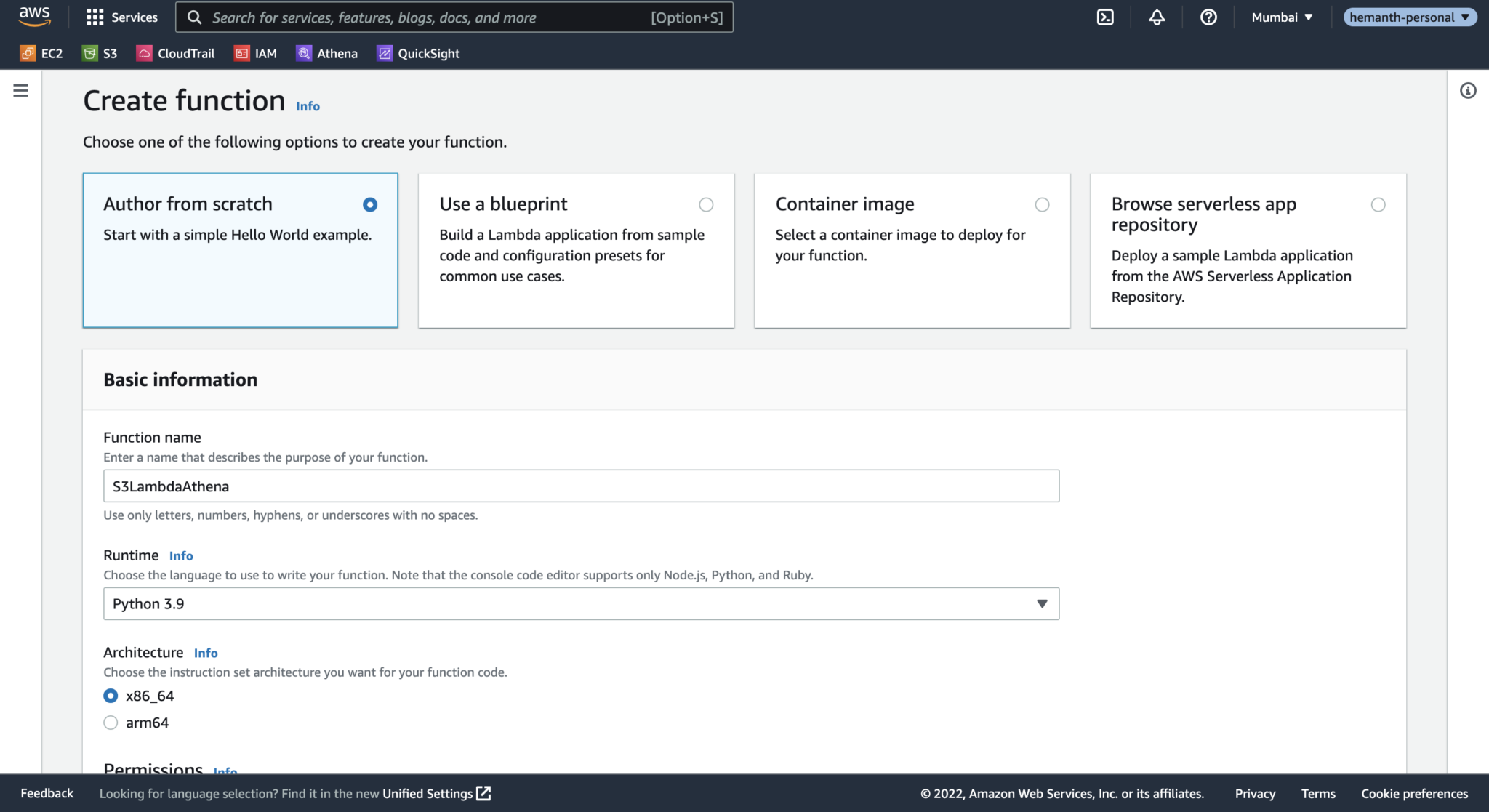Open IAM from the favorites bar
Viewport: 1489px width, 812px height.
tap(255, 53)
